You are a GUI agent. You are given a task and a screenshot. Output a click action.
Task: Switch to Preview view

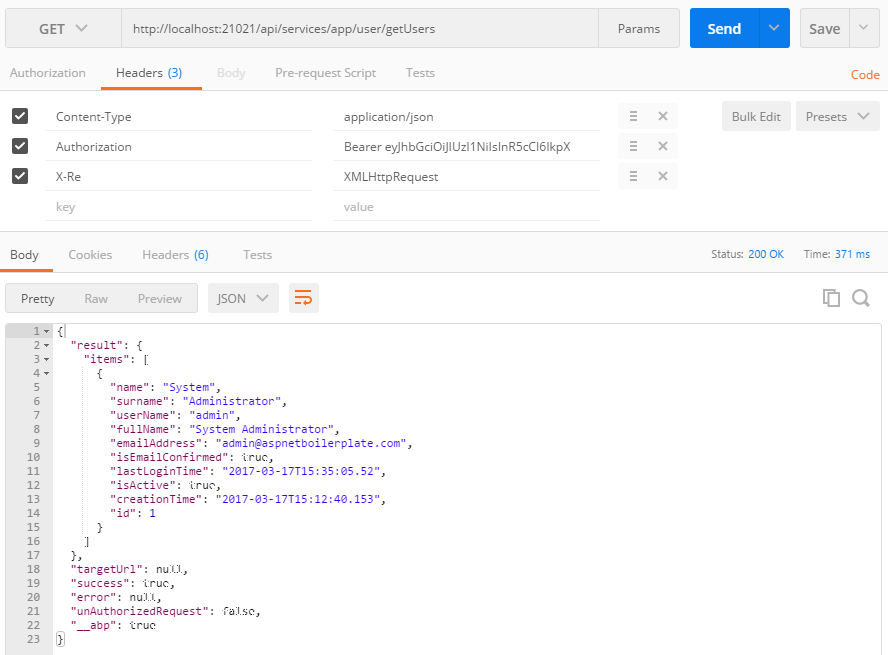(x=160, y=298)
